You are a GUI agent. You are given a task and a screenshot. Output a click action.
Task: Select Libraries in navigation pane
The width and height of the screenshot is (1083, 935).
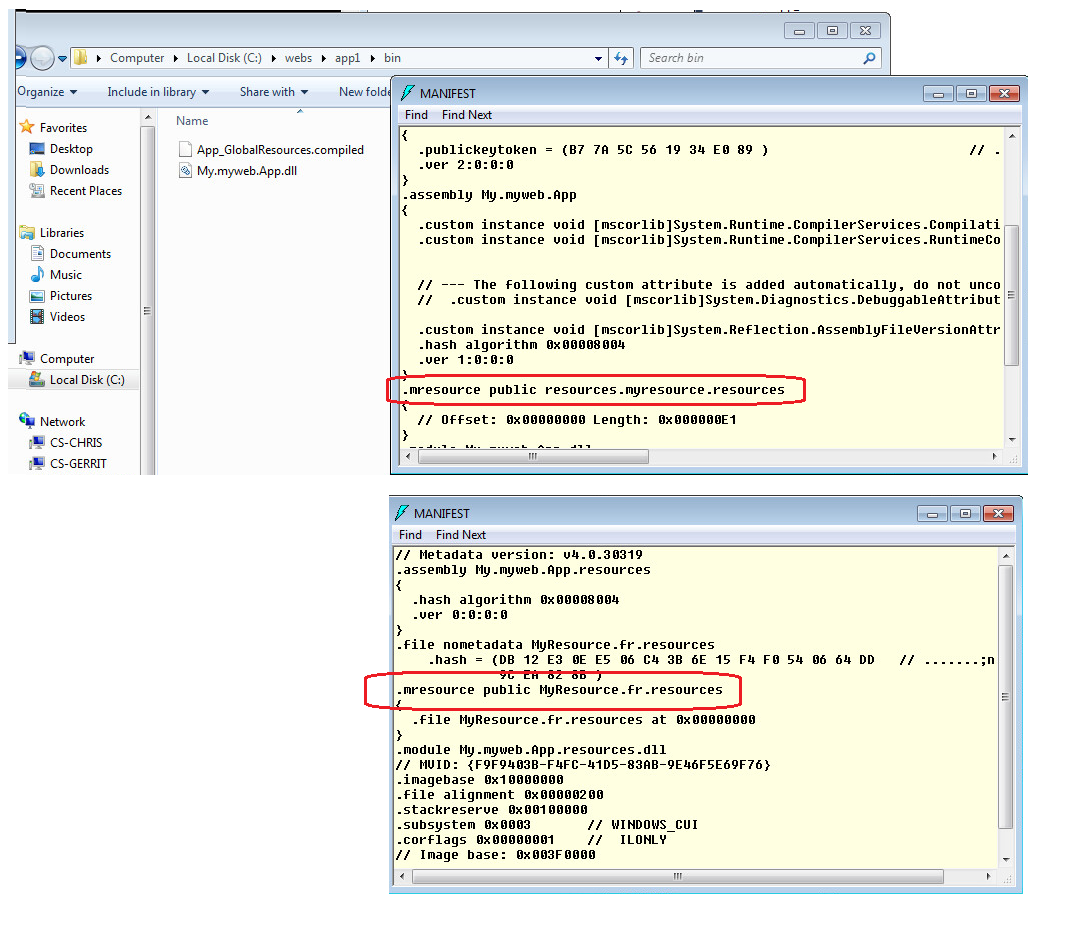pos(61,233)
